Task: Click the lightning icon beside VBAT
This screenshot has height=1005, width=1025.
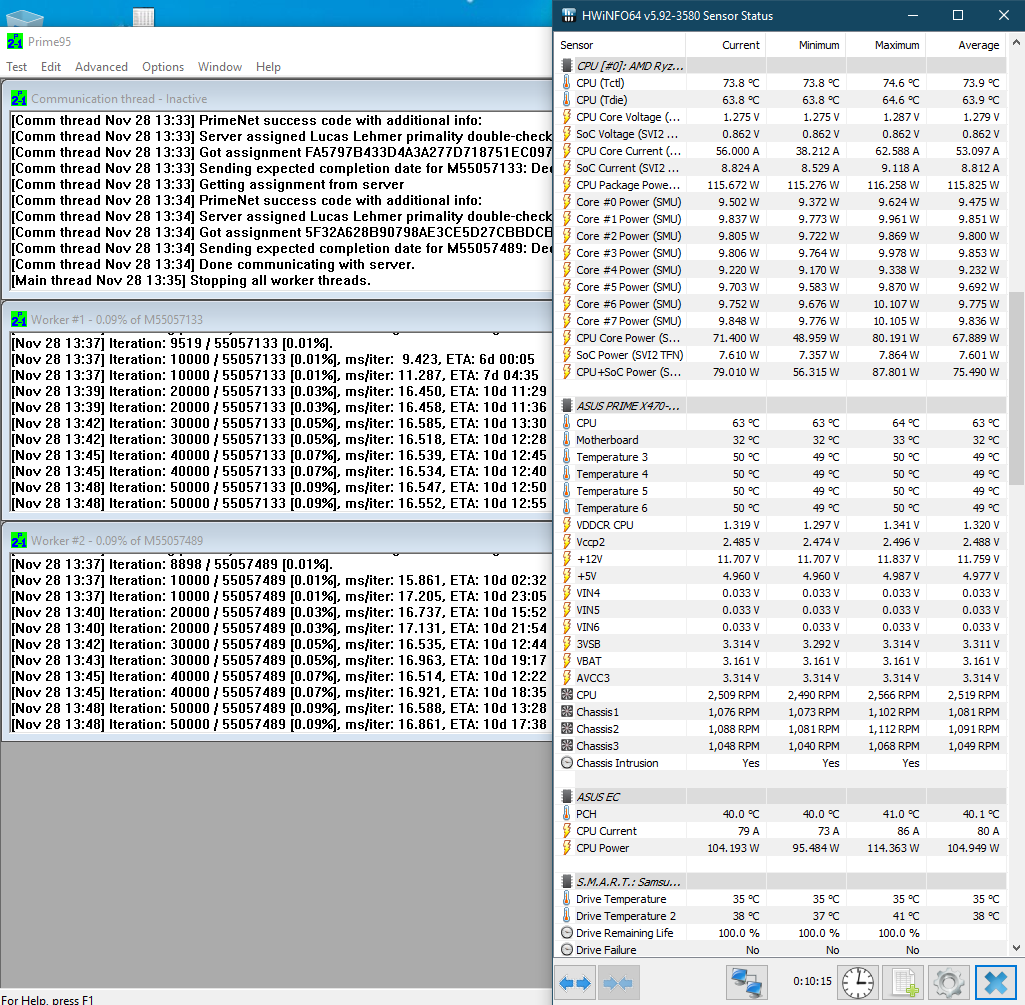Action: [566, 661]
